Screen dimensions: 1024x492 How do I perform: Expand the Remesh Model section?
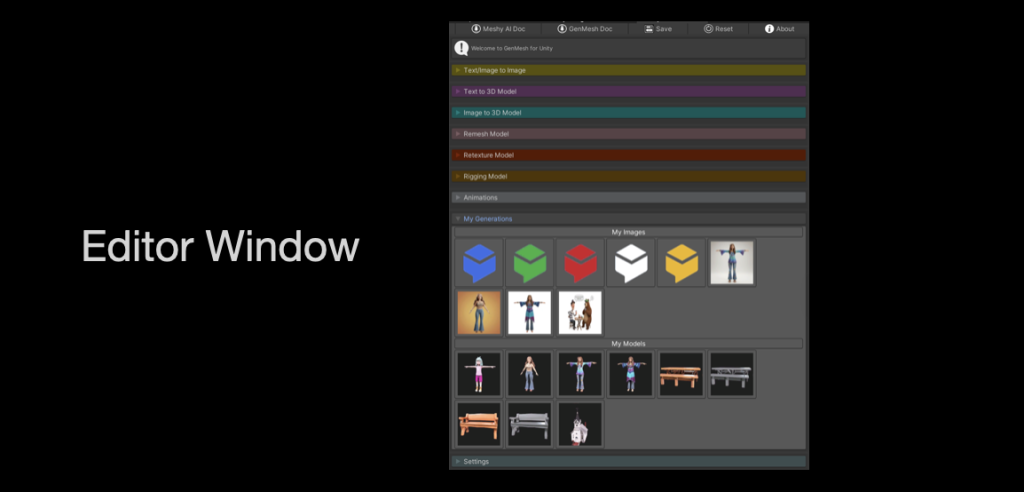pos(486,134)
